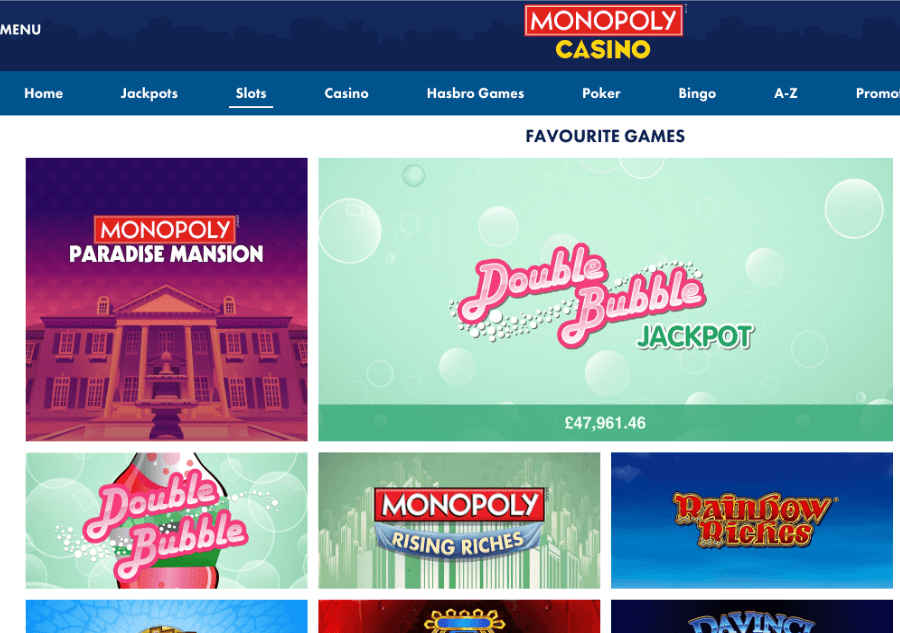900x633 pixels.
Task: Open Hasbro Games section
Action: tap(475, 93)
